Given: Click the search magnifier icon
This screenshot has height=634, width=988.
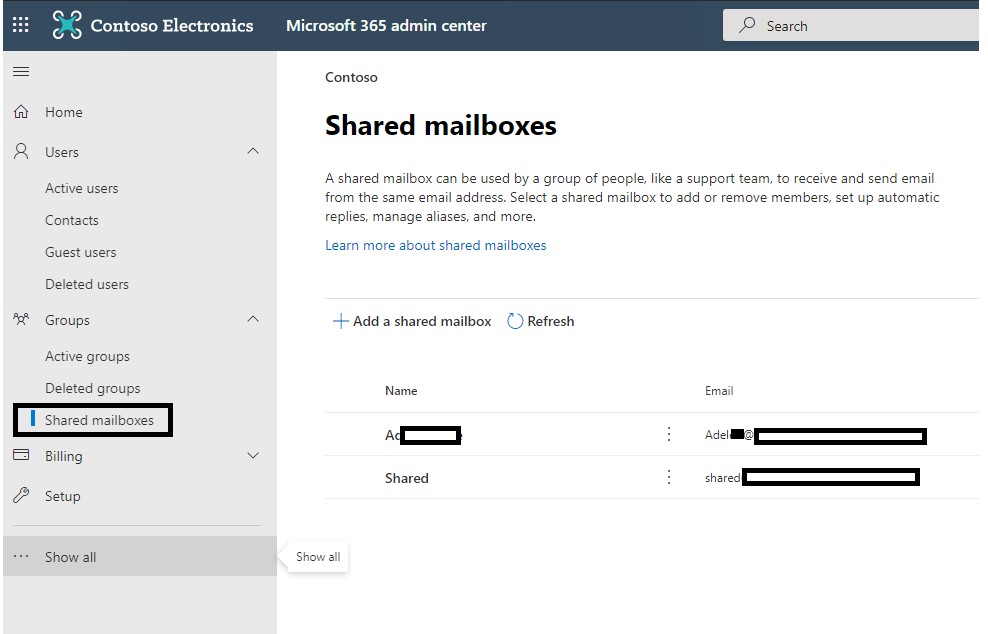Looking at the screenshot, I should tap(747, 25).
